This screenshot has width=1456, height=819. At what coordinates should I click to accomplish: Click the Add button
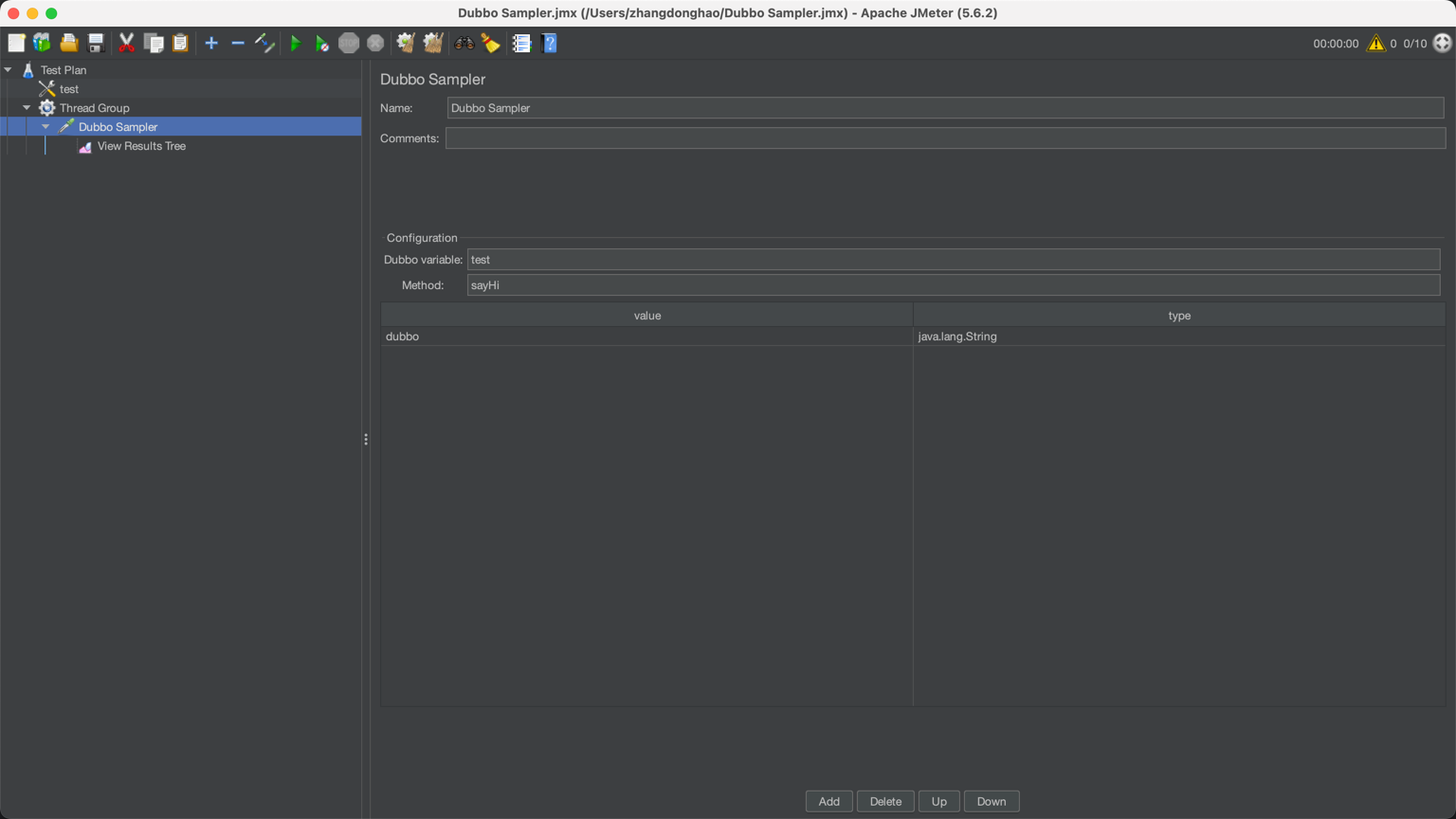(x=829, y=801)
